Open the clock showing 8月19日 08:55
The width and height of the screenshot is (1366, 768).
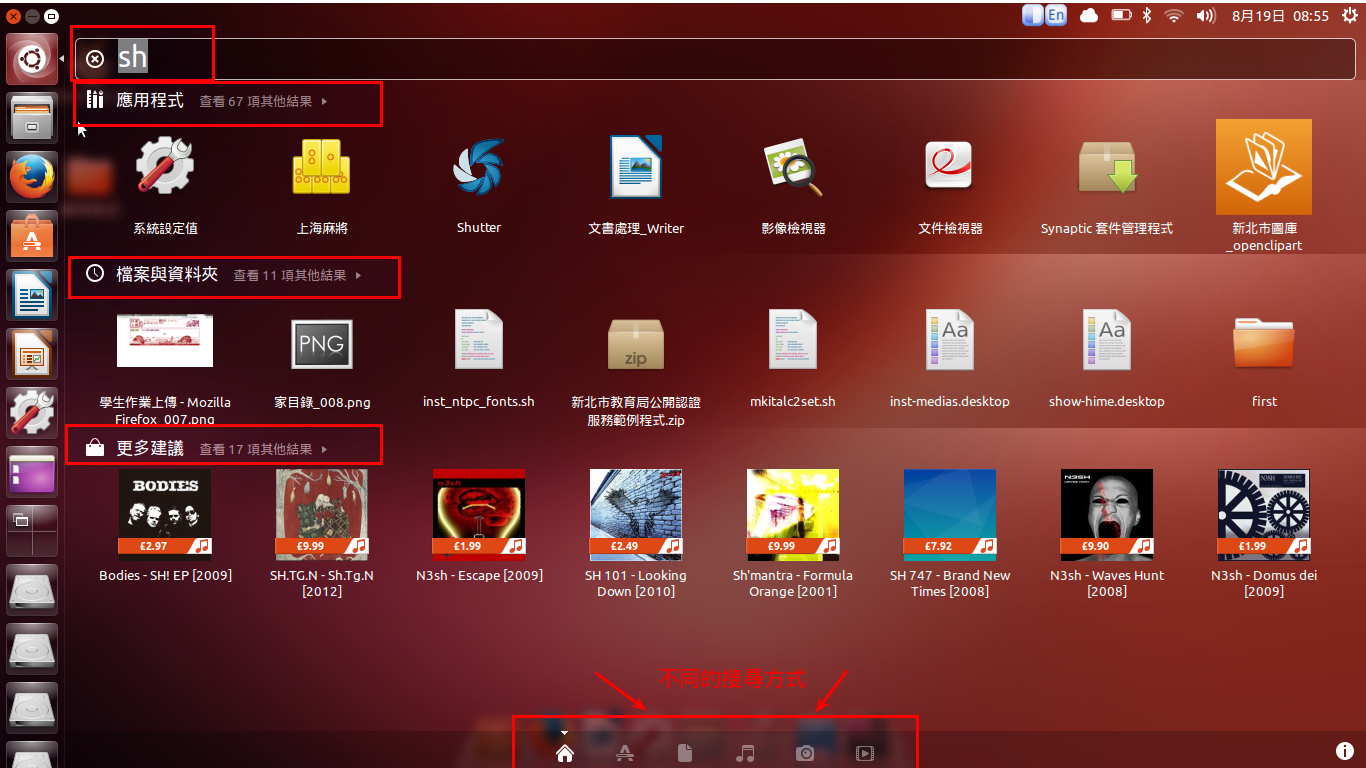pos(1280,15)
